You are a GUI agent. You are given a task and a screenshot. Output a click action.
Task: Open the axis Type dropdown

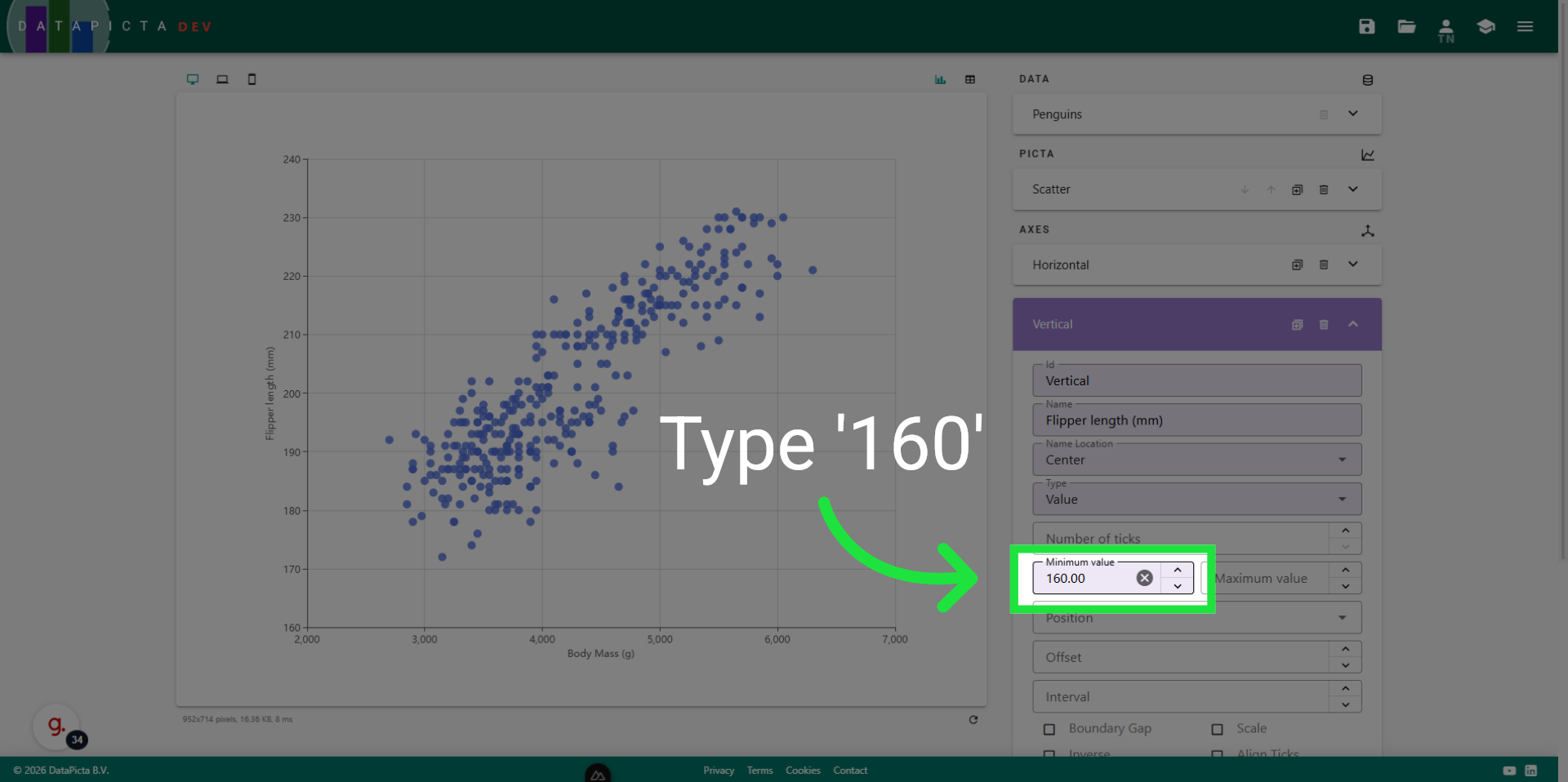(x=1341, y=499)
